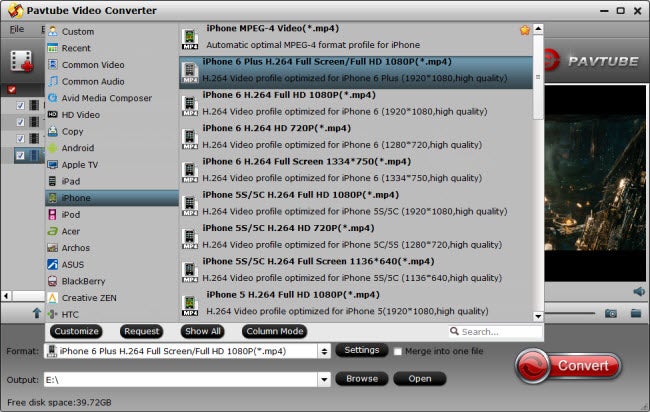
Task: Click the video preview thumbnail
Action: point(595,184)
